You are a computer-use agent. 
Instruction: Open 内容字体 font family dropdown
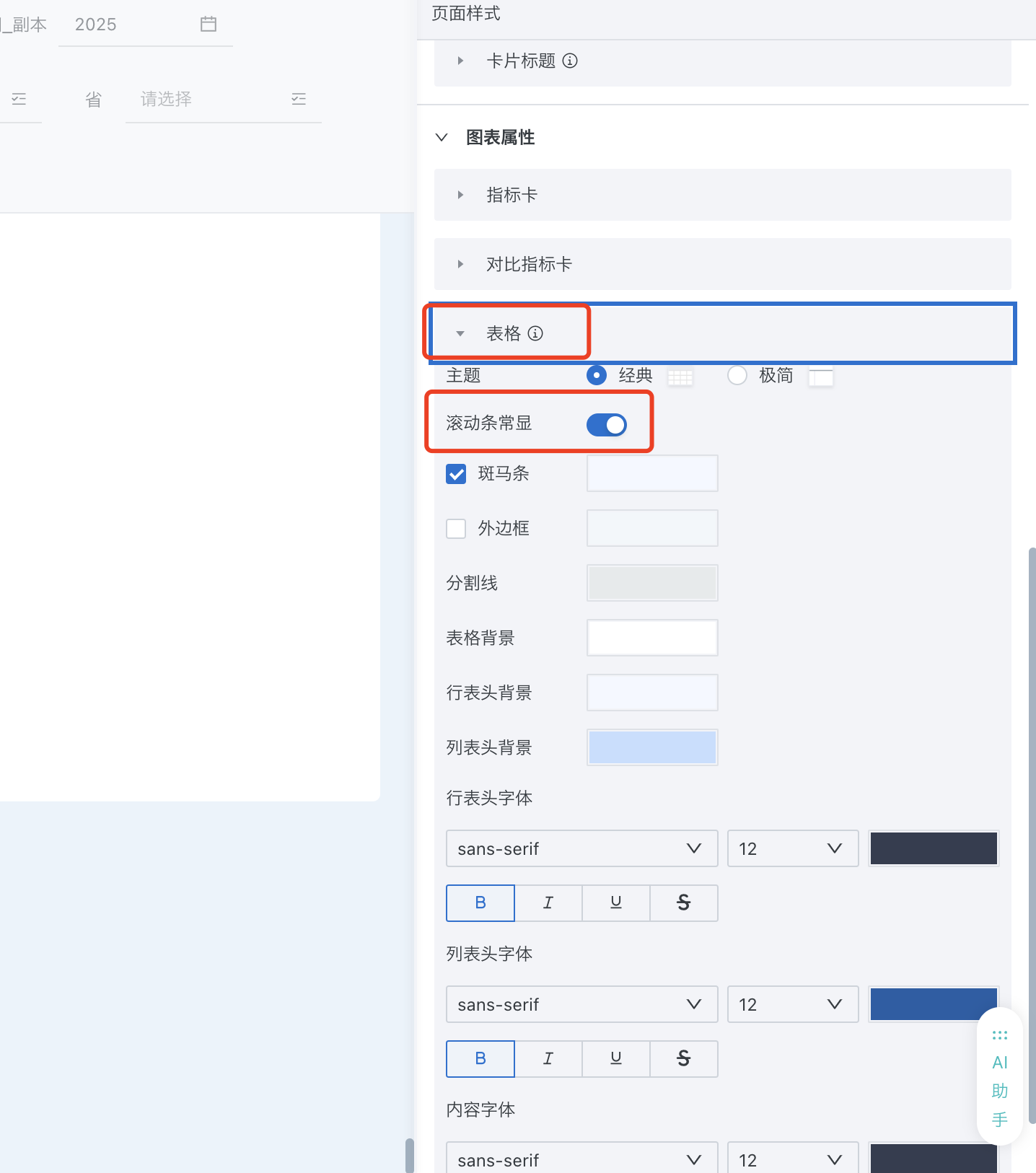582,1158
